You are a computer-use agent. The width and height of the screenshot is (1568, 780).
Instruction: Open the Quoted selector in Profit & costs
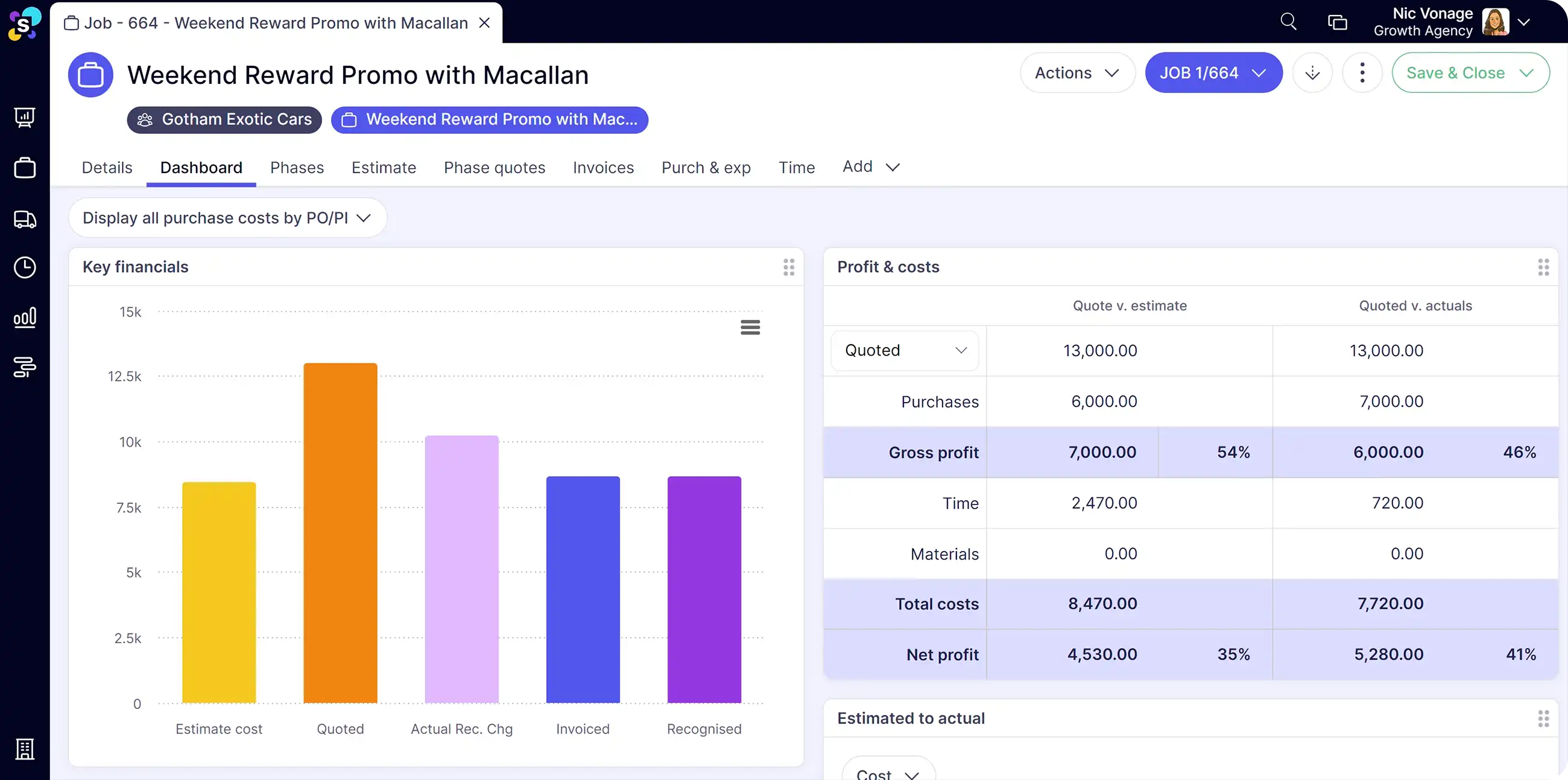[x=904, y=350]
